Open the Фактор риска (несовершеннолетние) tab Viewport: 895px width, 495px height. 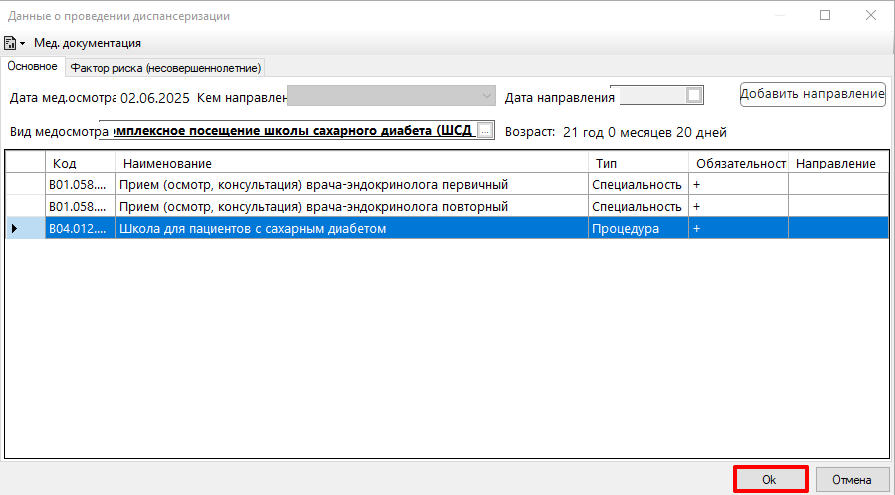coord(166,68)
